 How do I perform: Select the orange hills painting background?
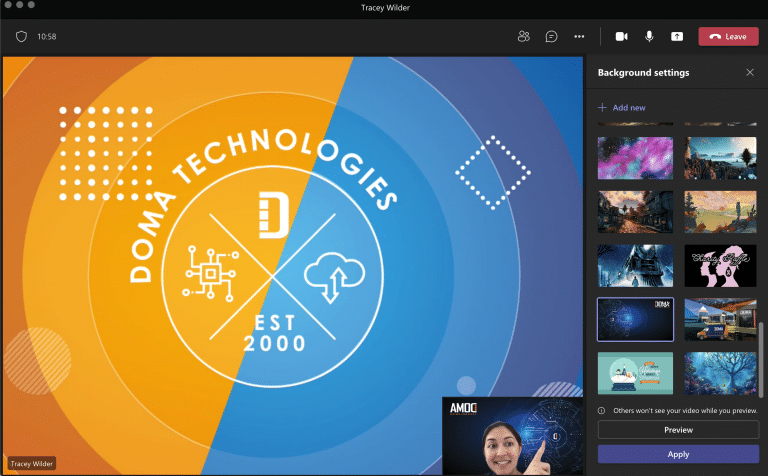[x=720, y=212]
